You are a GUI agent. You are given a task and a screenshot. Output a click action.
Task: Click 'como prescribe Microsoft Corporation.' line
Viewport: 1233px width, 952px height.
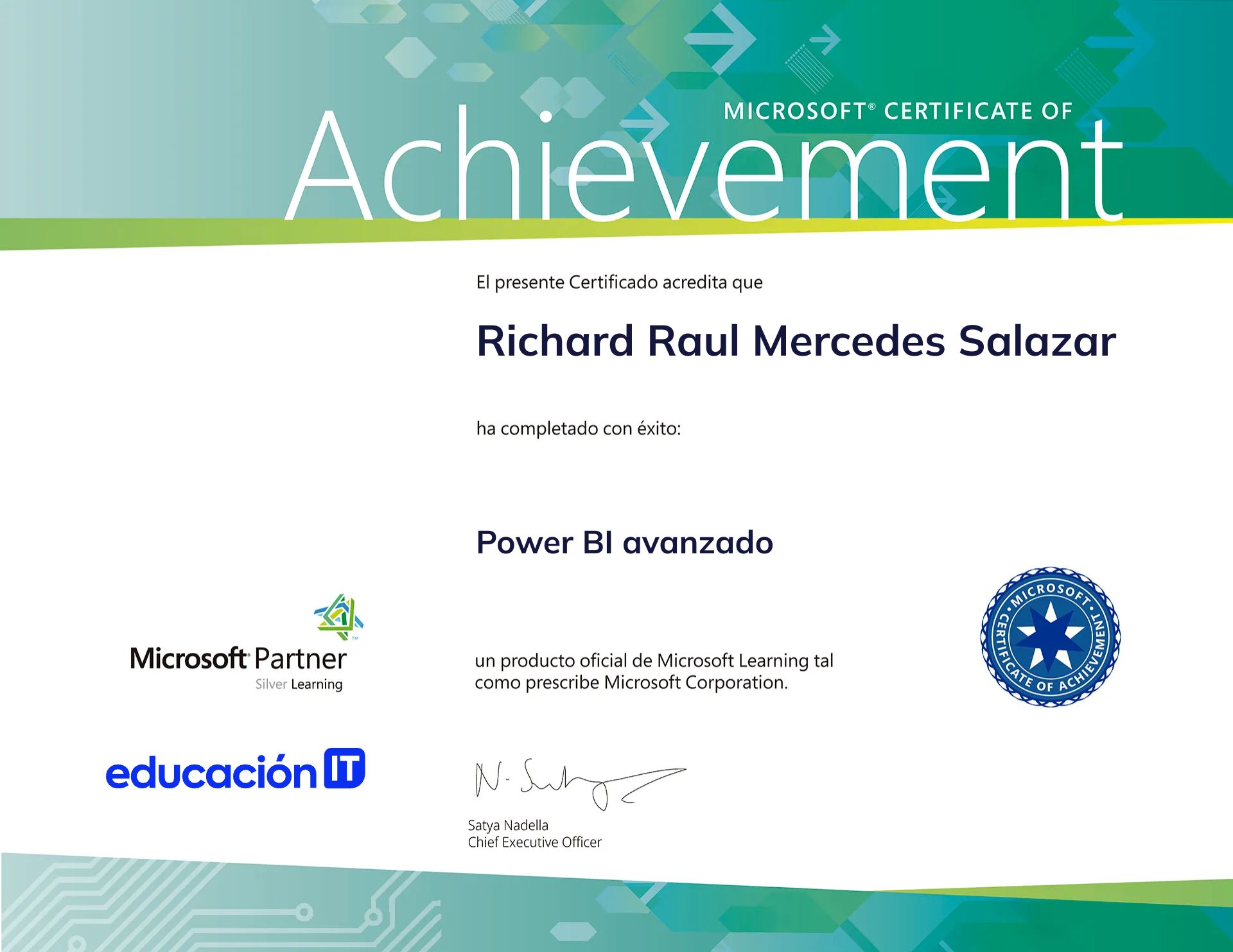pos(631,682)
